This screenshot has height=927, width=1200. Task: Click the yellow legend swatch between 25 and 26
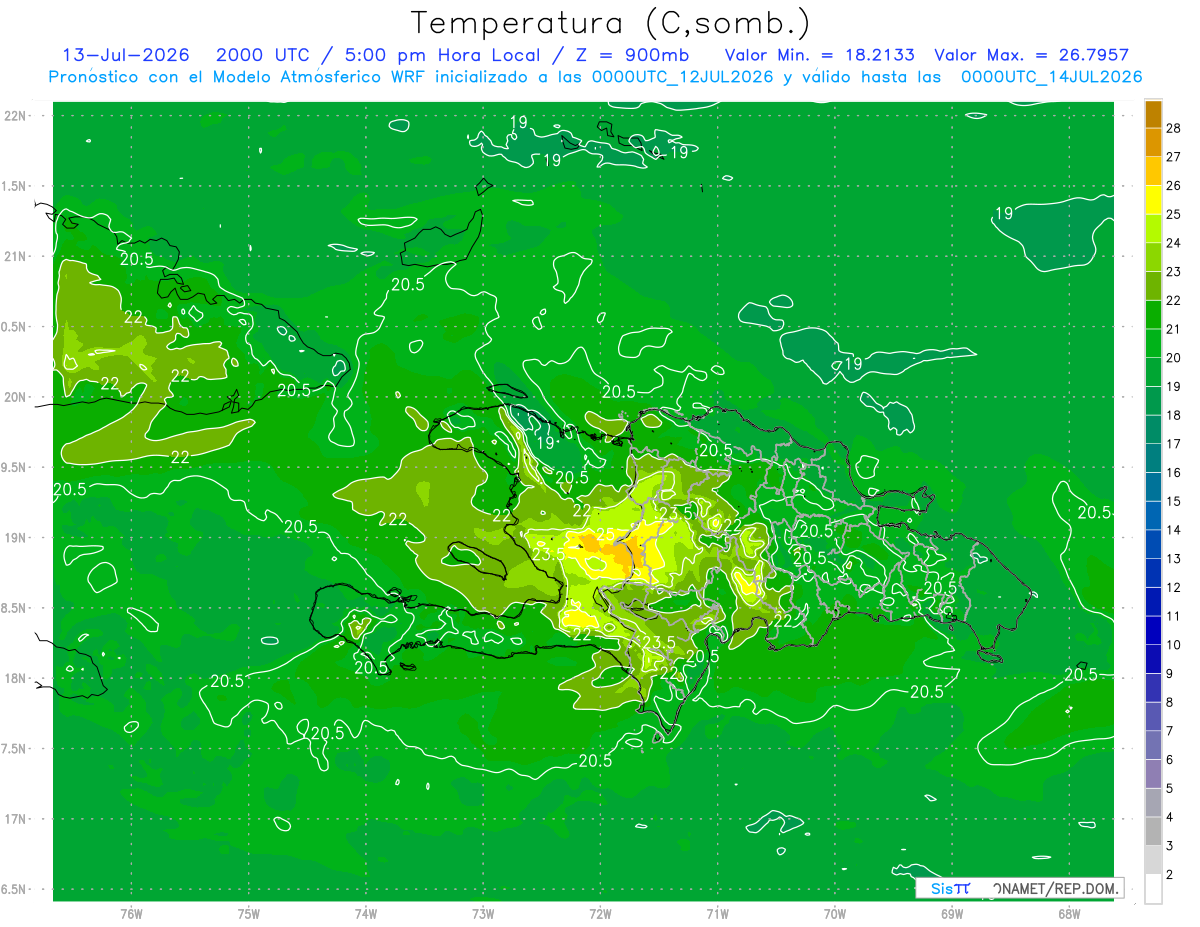[x=1153, y=200]
